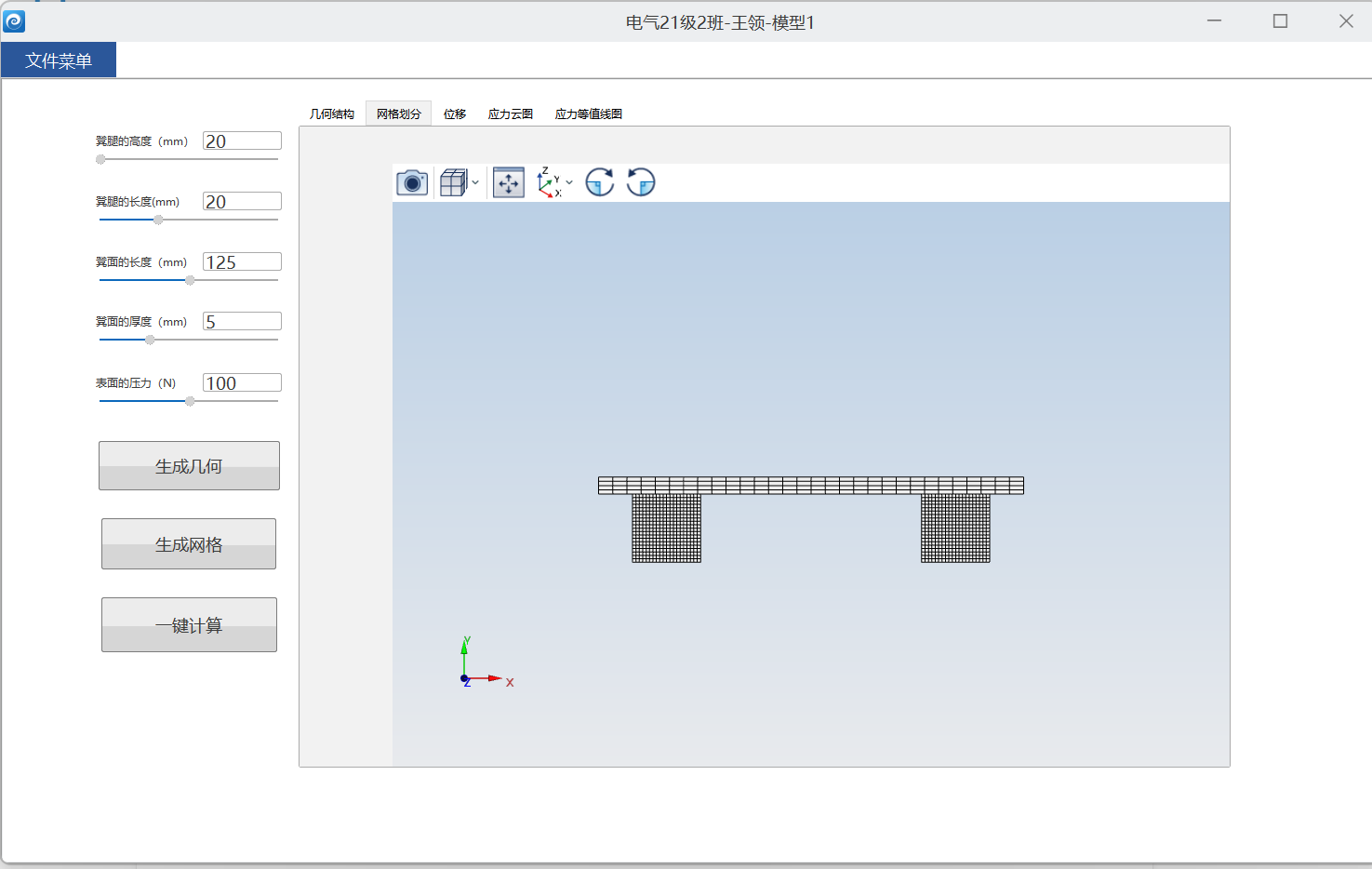Rotate the view counterclockwise
This screenshot has height=869, width=1372.
tap(641, 182)
